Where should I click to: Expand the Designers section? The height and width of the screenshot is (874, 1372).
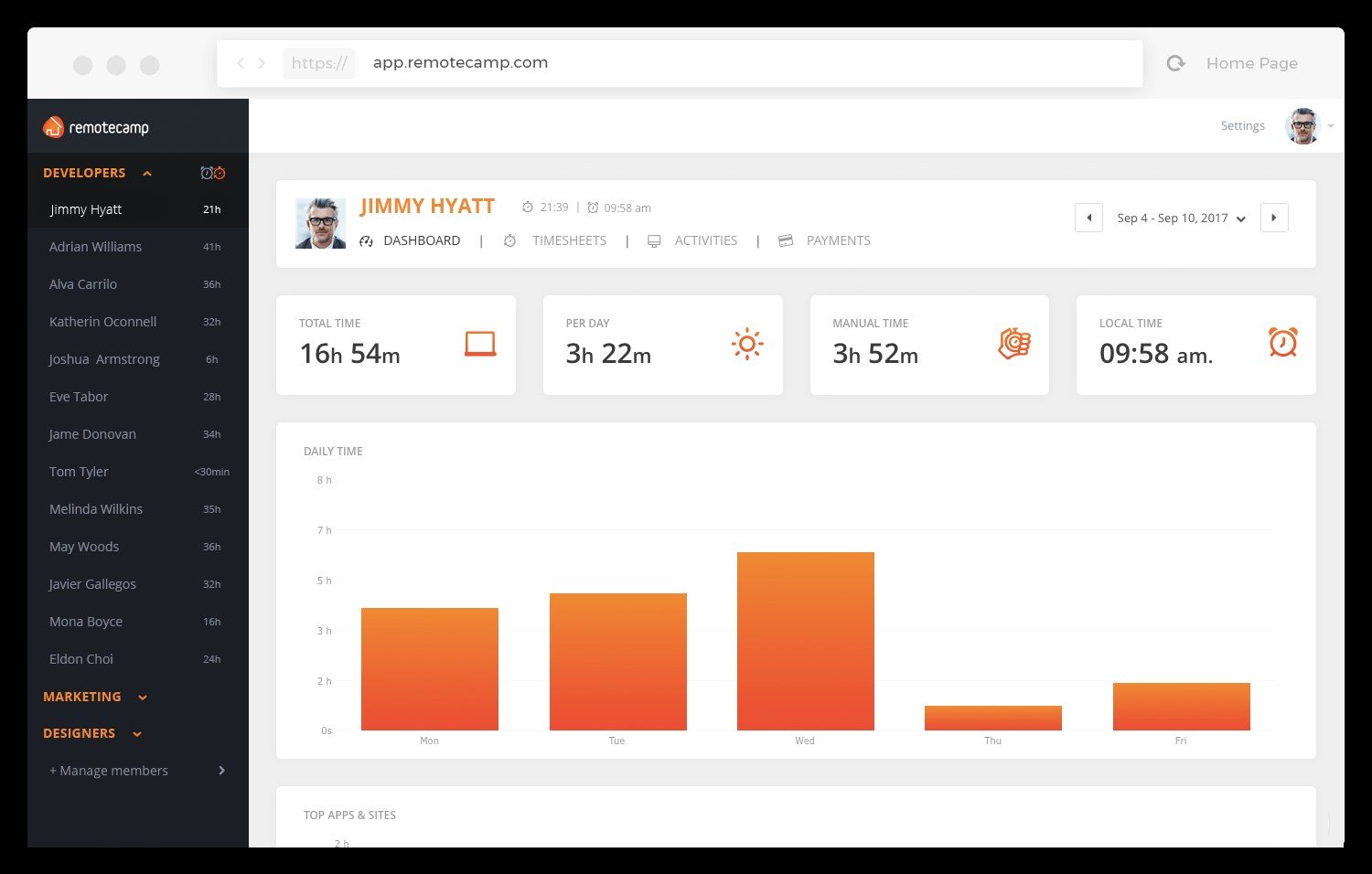[x=137, y=734]
